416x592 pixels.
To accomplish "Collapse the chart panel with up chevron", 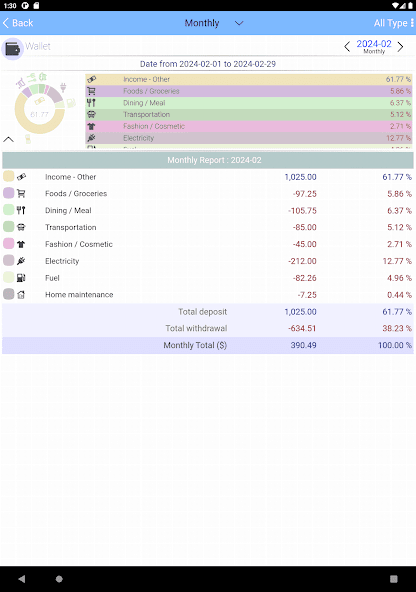I will 8,140.
